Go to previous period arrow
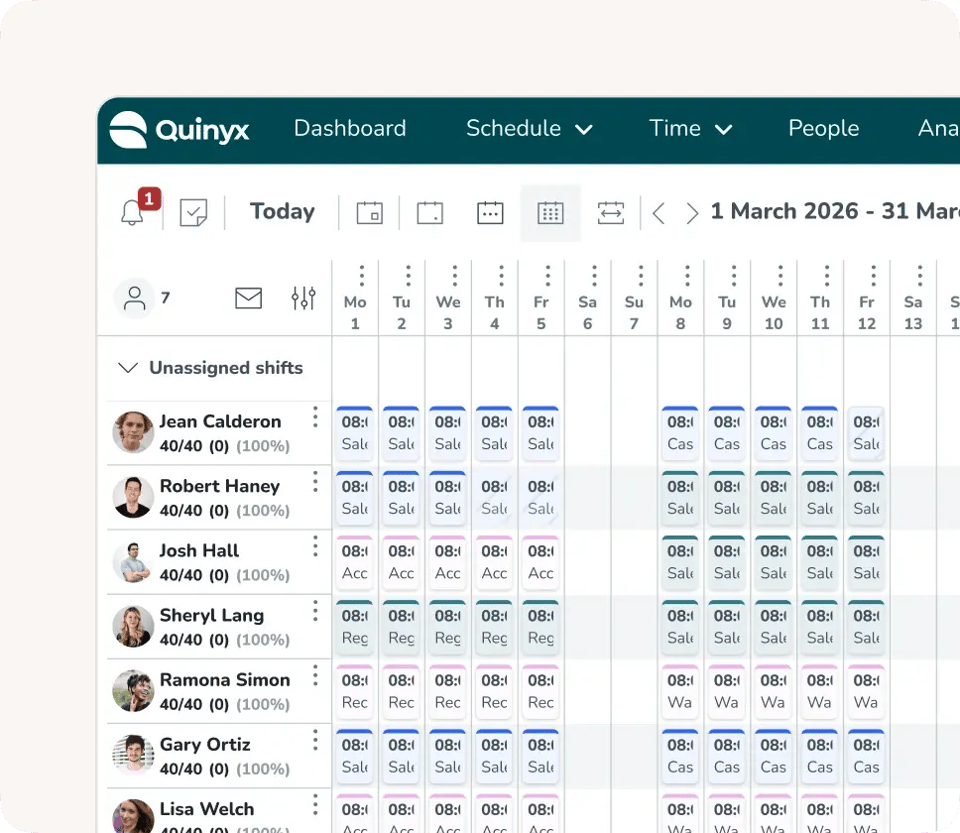The image size is (960, 833). pos(659,213)
